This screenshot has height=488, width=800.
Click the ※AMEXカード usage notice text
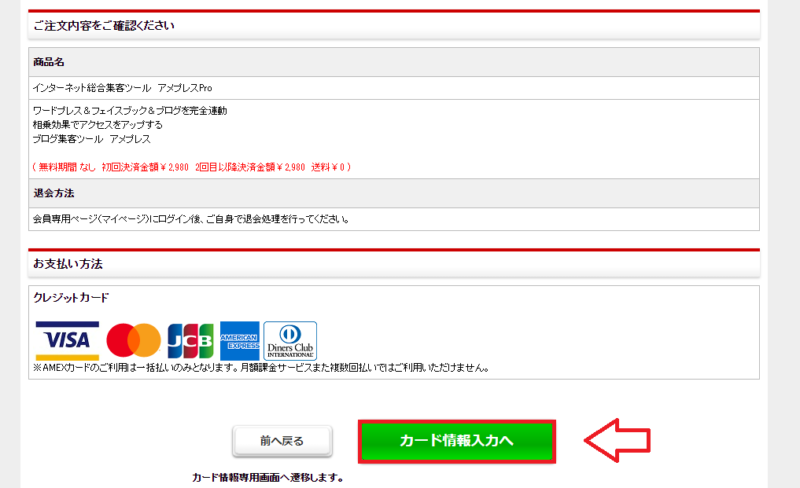261,368
